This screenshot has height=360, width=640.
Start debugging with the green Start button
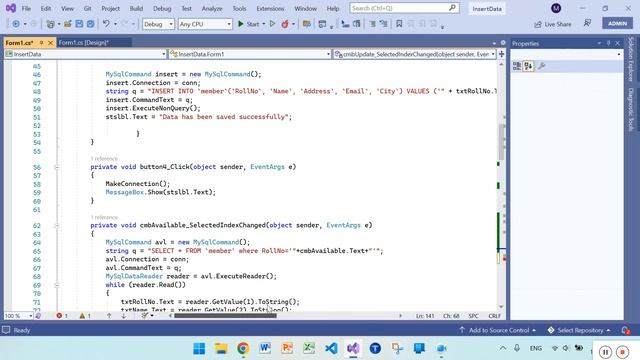249,24
